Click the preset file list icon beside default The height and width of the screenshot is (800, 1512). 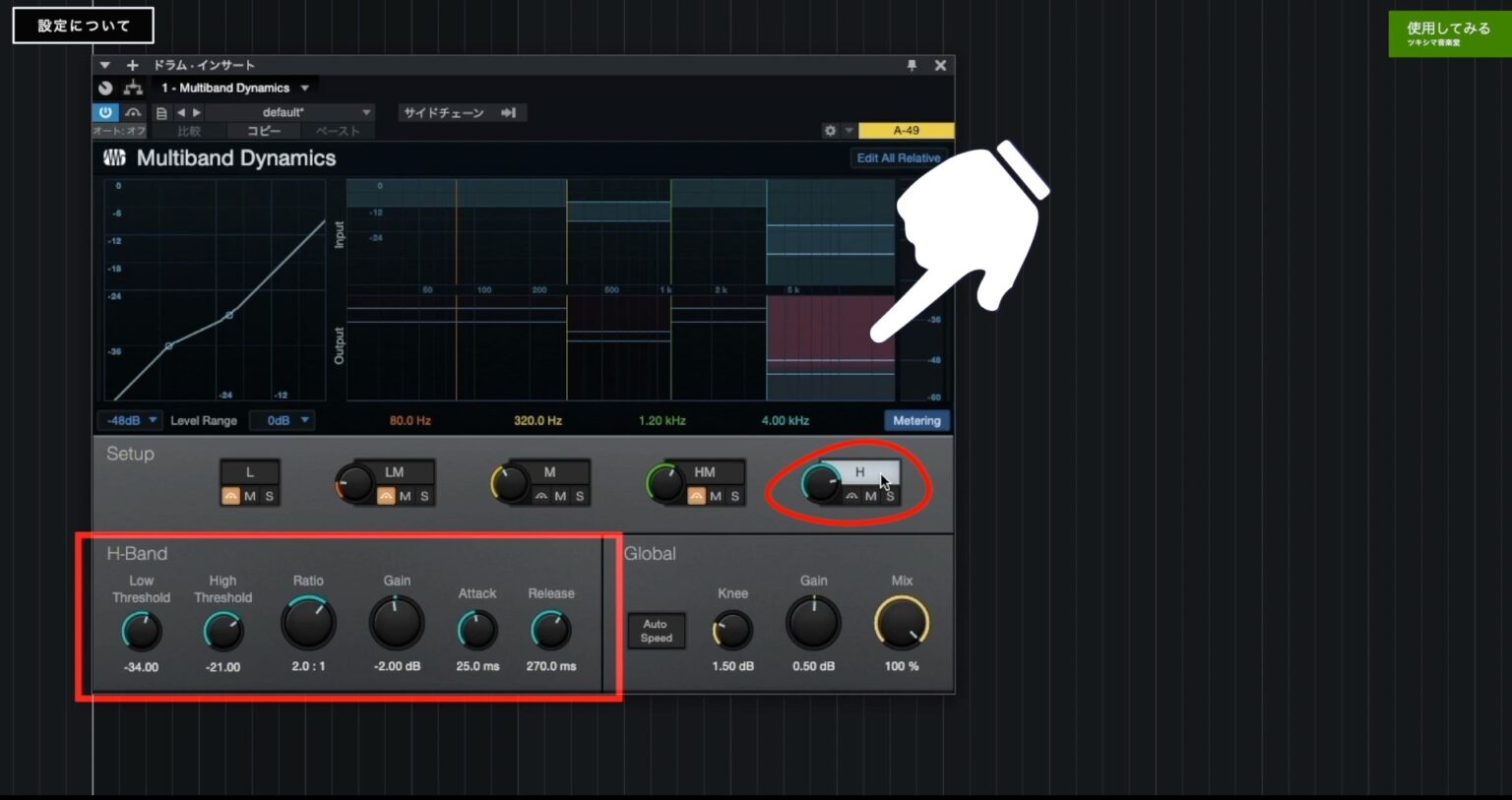[162, 112]
